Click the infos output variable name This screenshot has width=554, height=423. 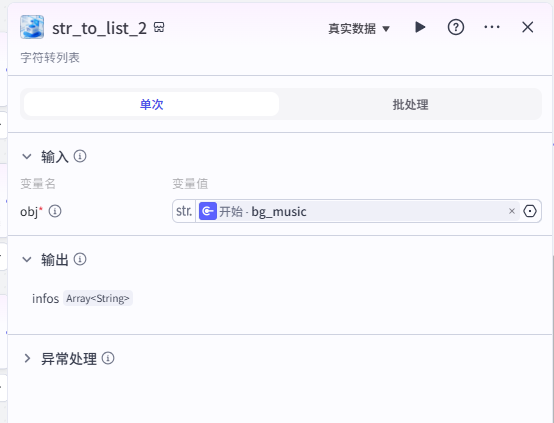tap(46, 299)
